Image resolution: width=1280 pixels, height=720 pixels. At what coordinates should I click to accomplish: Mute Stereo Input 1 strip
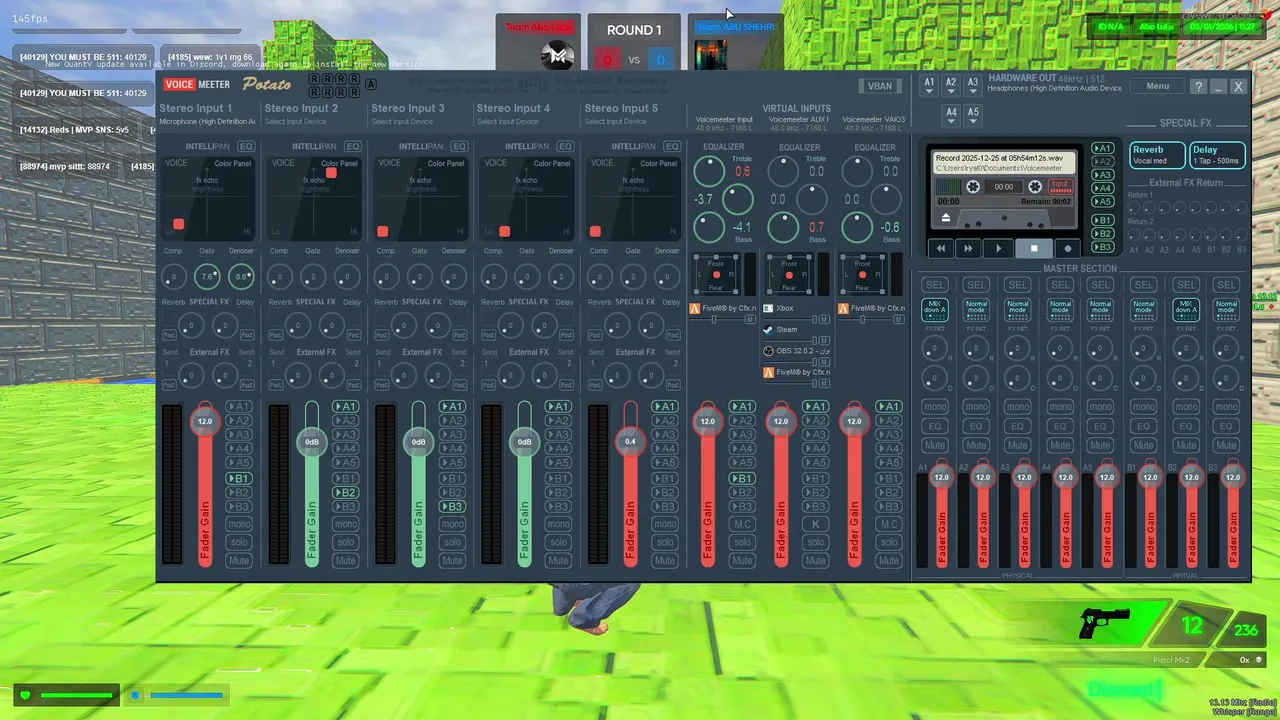point(238,560)
